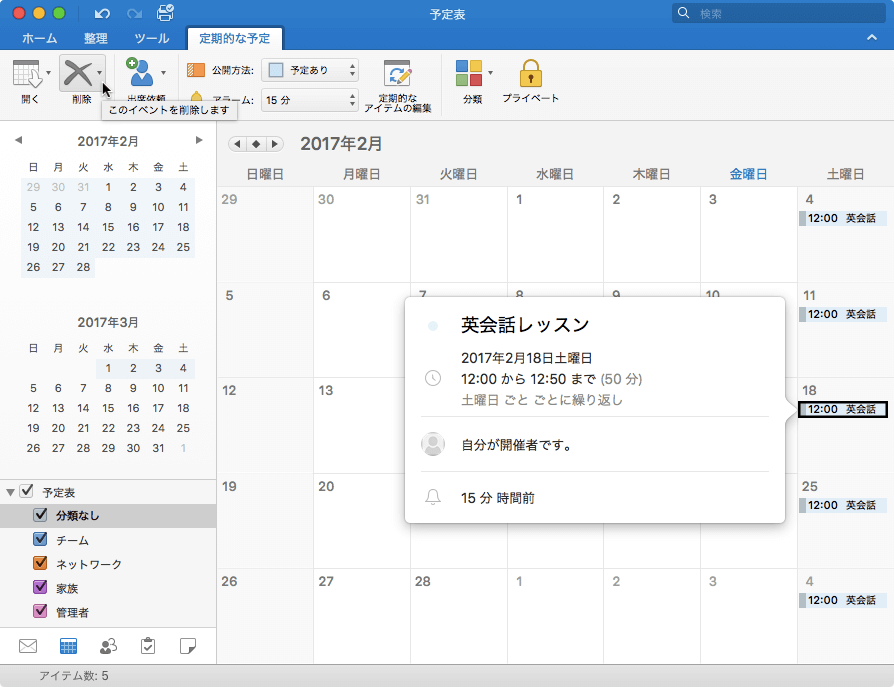Select 12:00 英会話 event on March 4
894x687 pixels.
click(843, 600)
